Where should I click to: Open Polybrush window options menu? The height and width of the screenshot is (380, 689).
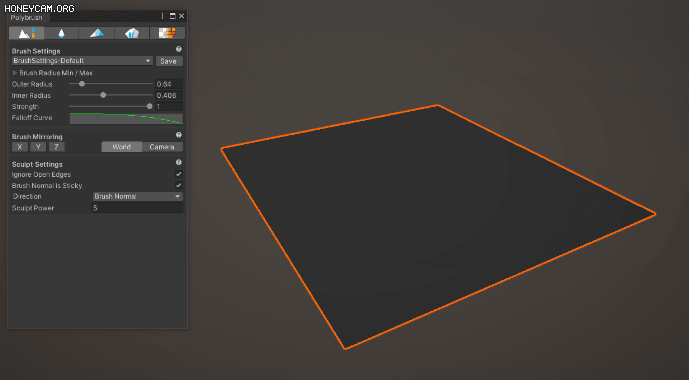click(x=163, y=16)
